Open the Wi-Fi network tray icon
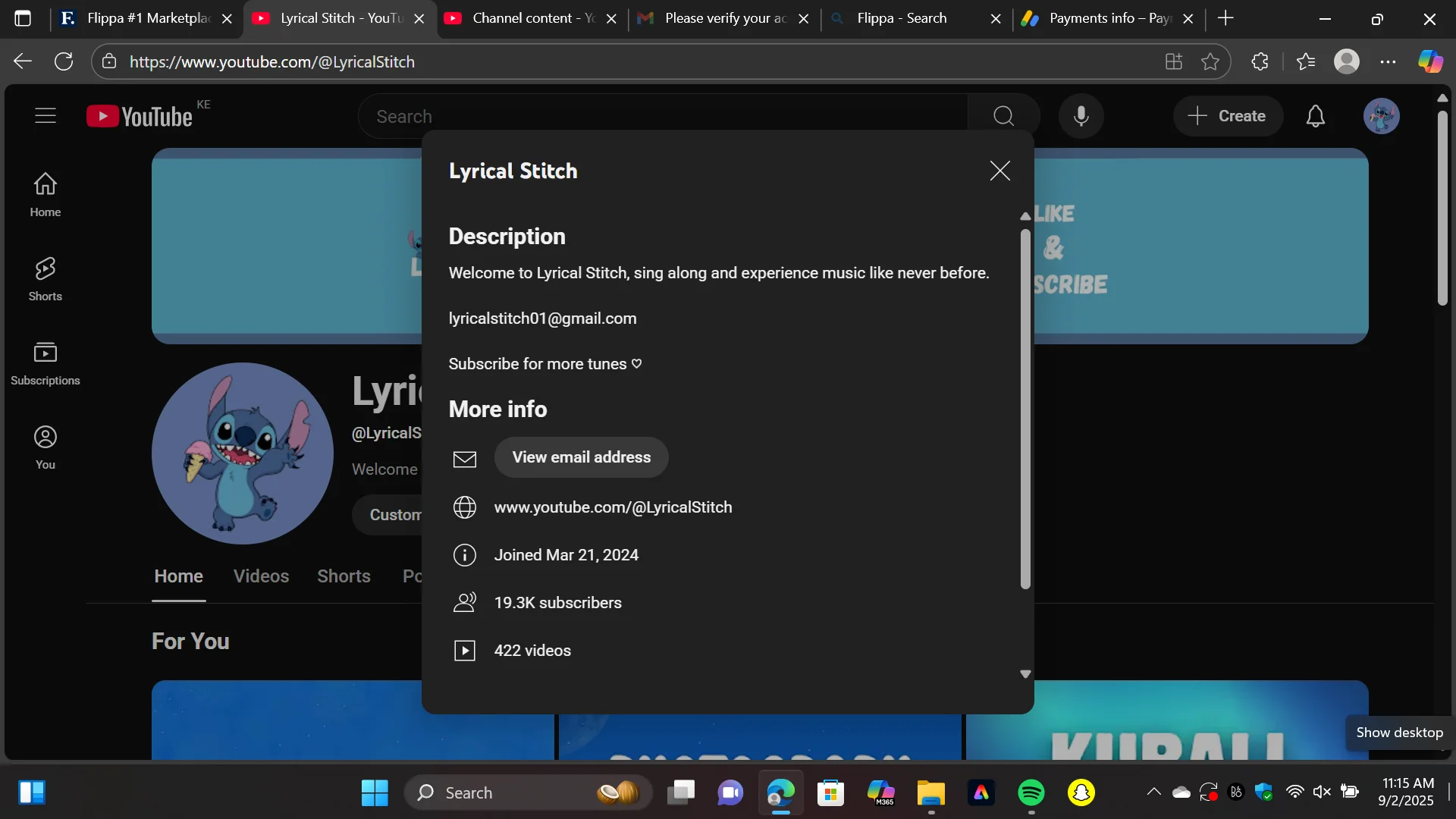 pyautogui.click(x=1294, y=792)
